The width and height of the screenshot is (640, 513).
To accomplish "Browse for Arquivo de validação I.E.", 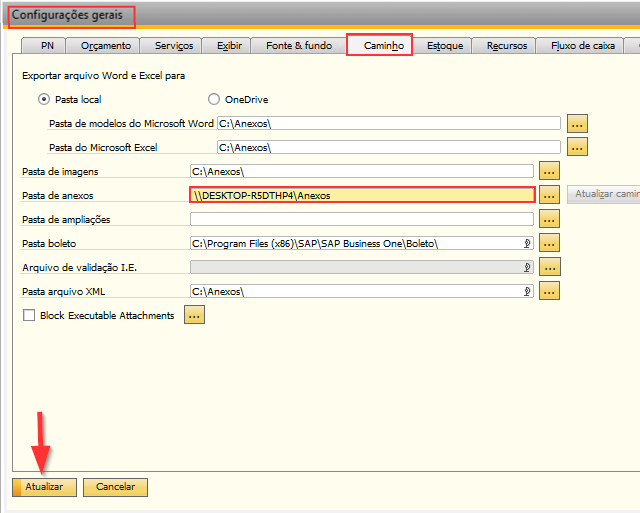I will click(x=549, y=267).
